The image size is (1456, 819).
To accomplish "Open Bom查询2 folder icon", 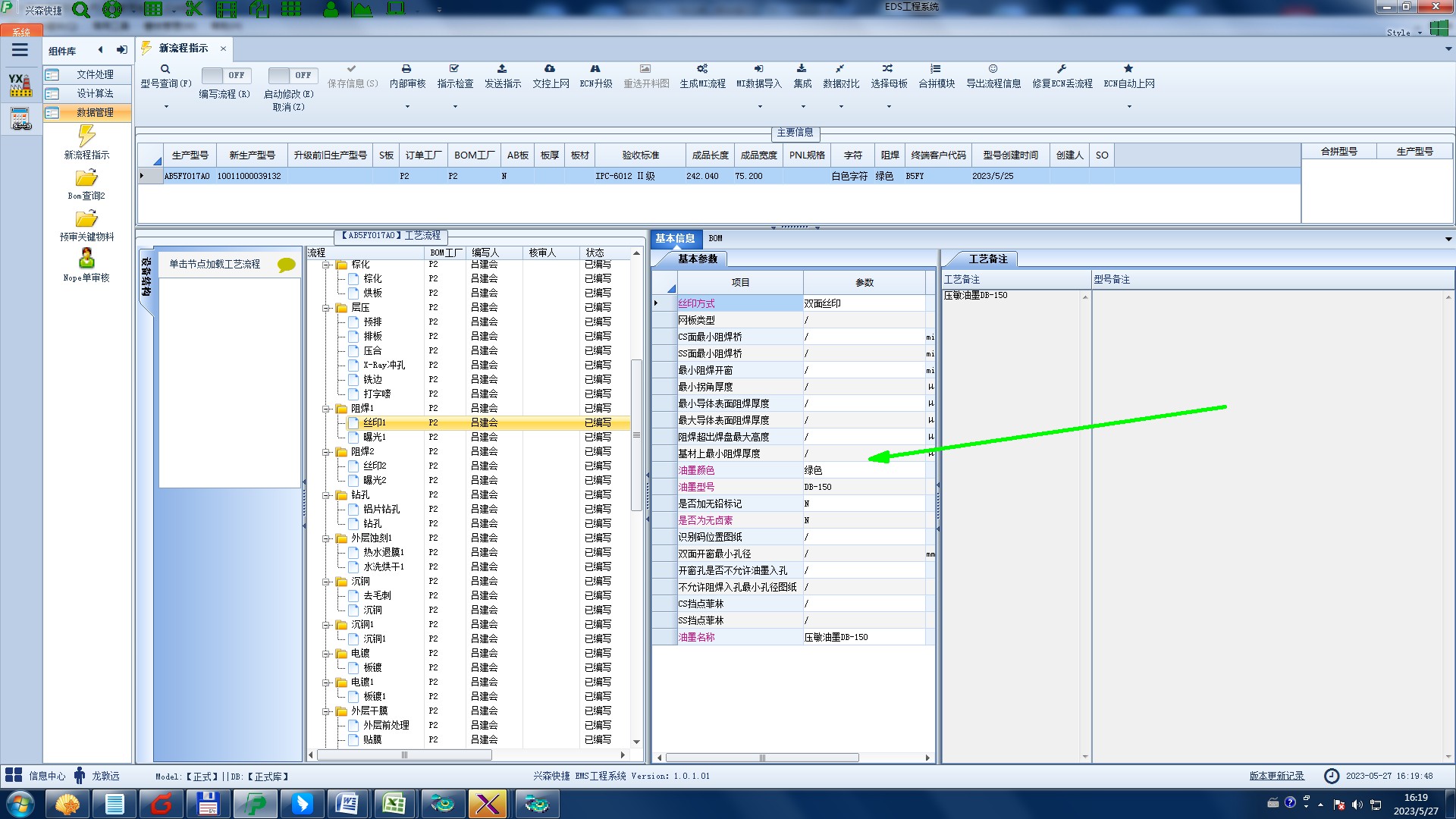I will 86,178.
